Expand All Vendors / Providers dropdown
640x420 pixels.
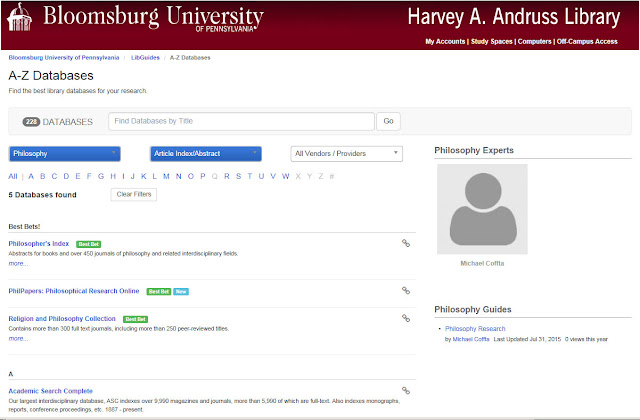(347, 154)
